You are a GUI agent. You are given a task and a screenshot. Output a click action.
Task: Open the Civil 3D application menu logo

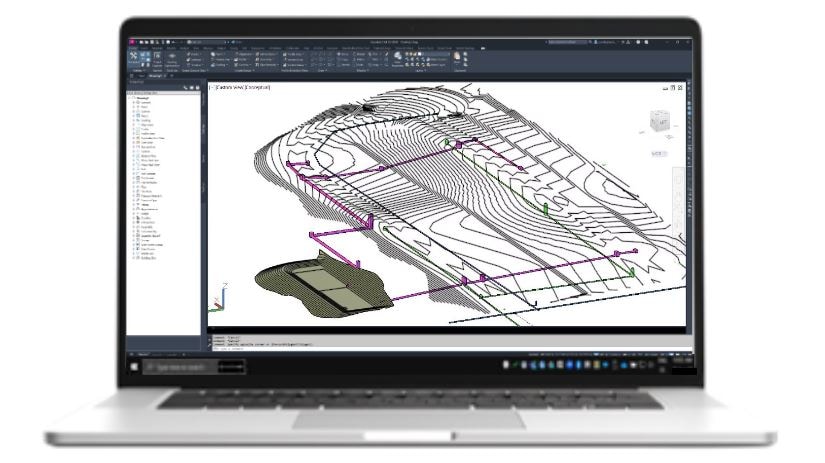tap(131, 42)
